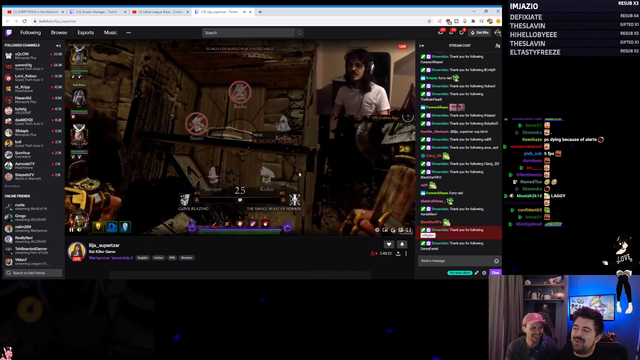Screen dimensions: 640x360
Task: Open the Prime loot crown icon
Action: [441, 33]
